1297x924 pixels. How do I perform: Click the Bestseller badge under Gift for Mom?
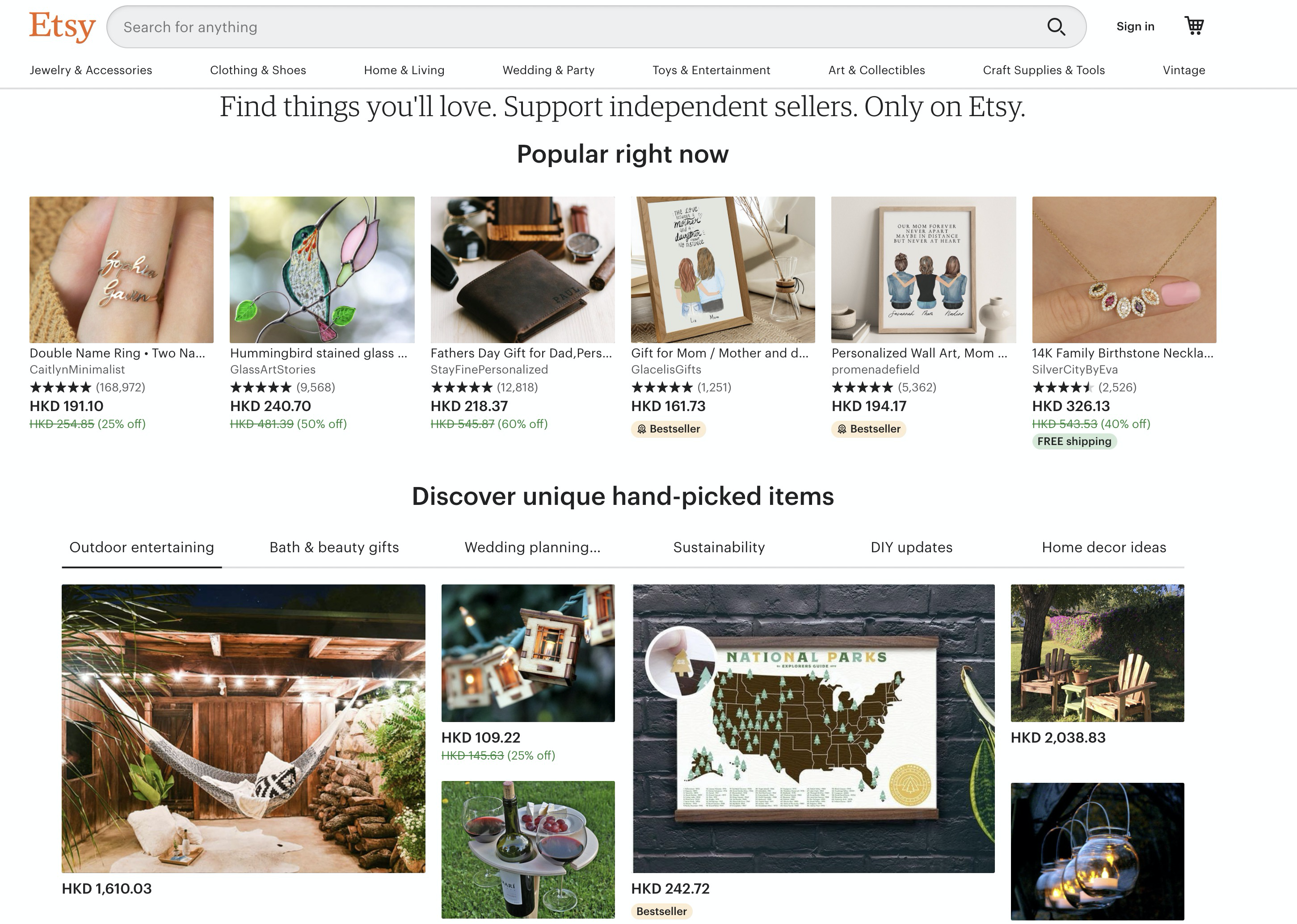coord(668,429)
